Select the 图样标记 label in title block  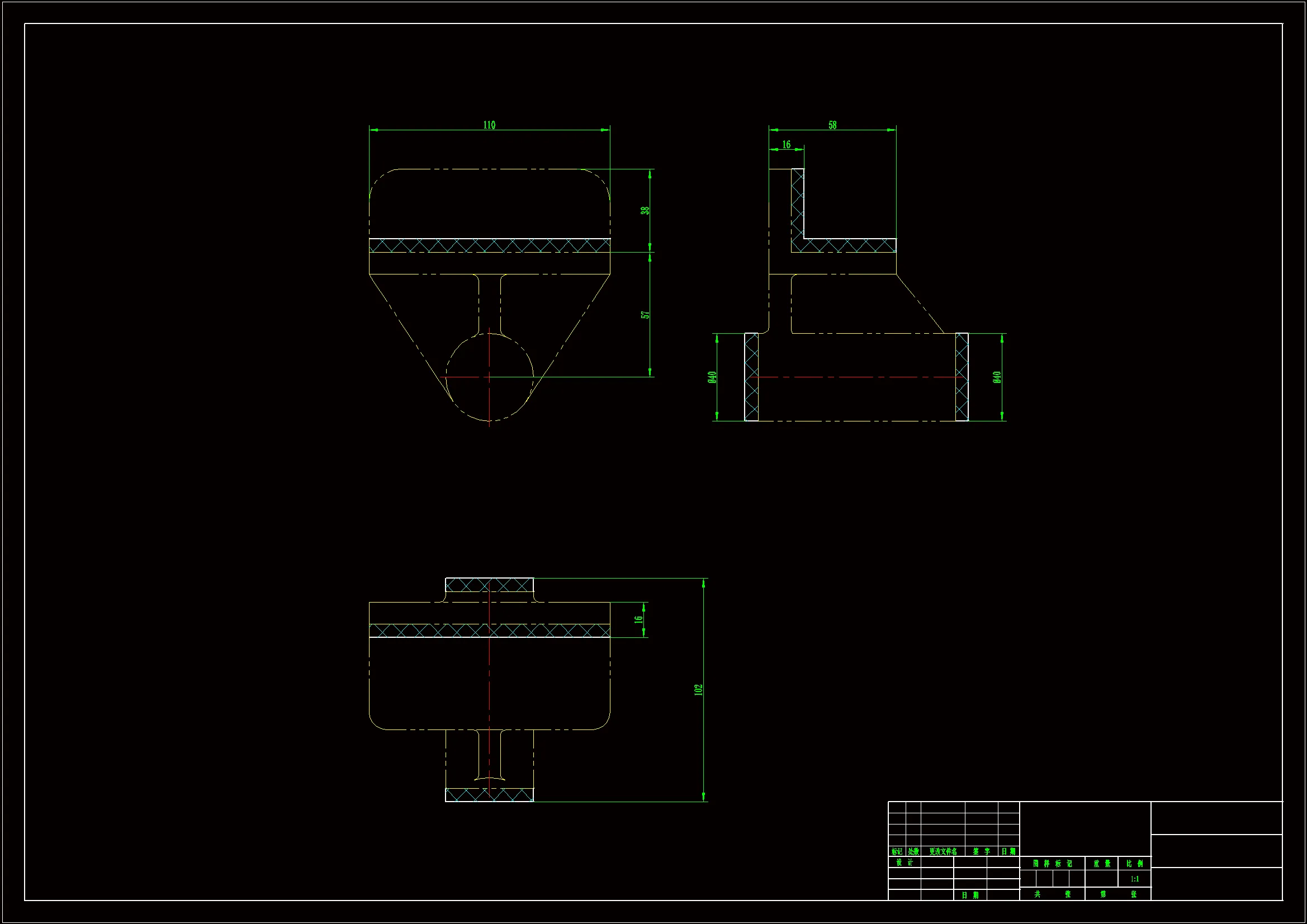pyautogui.click(x=1052, y=864)
